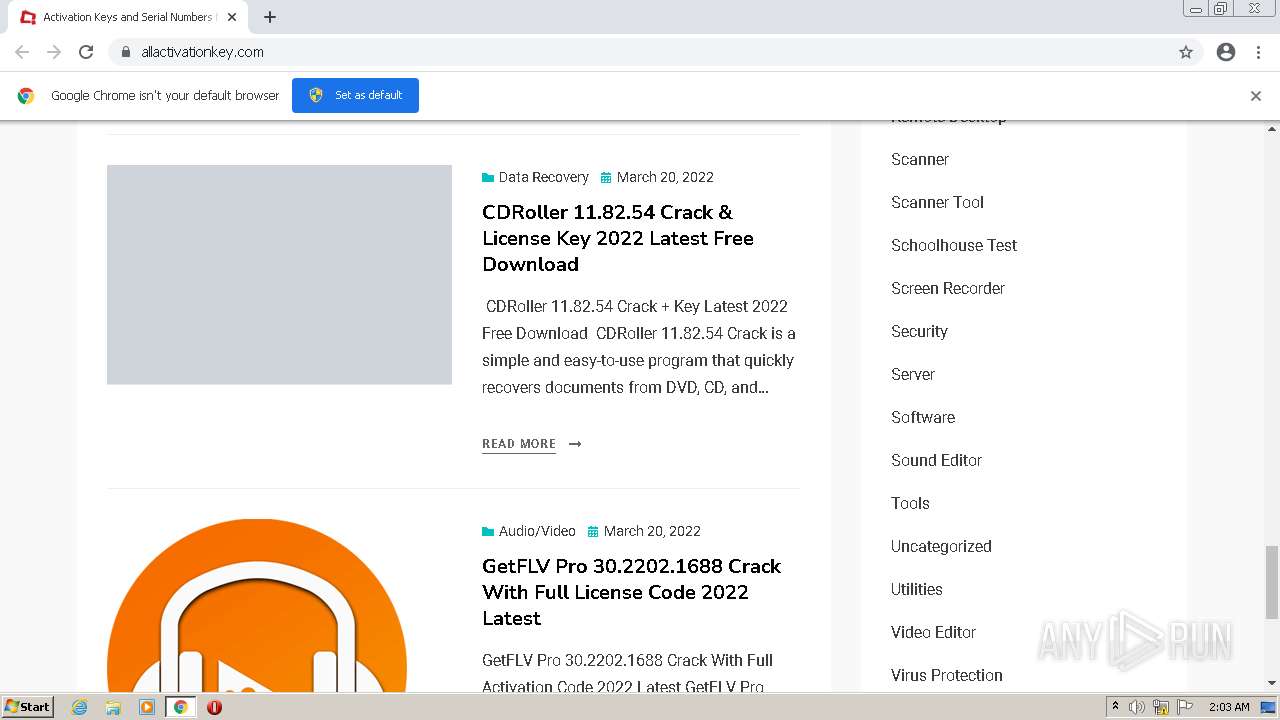Show hidden system tray icons
Image resolution: width=1280 pixels, height=720 pixels.
tap(1115, 707)
